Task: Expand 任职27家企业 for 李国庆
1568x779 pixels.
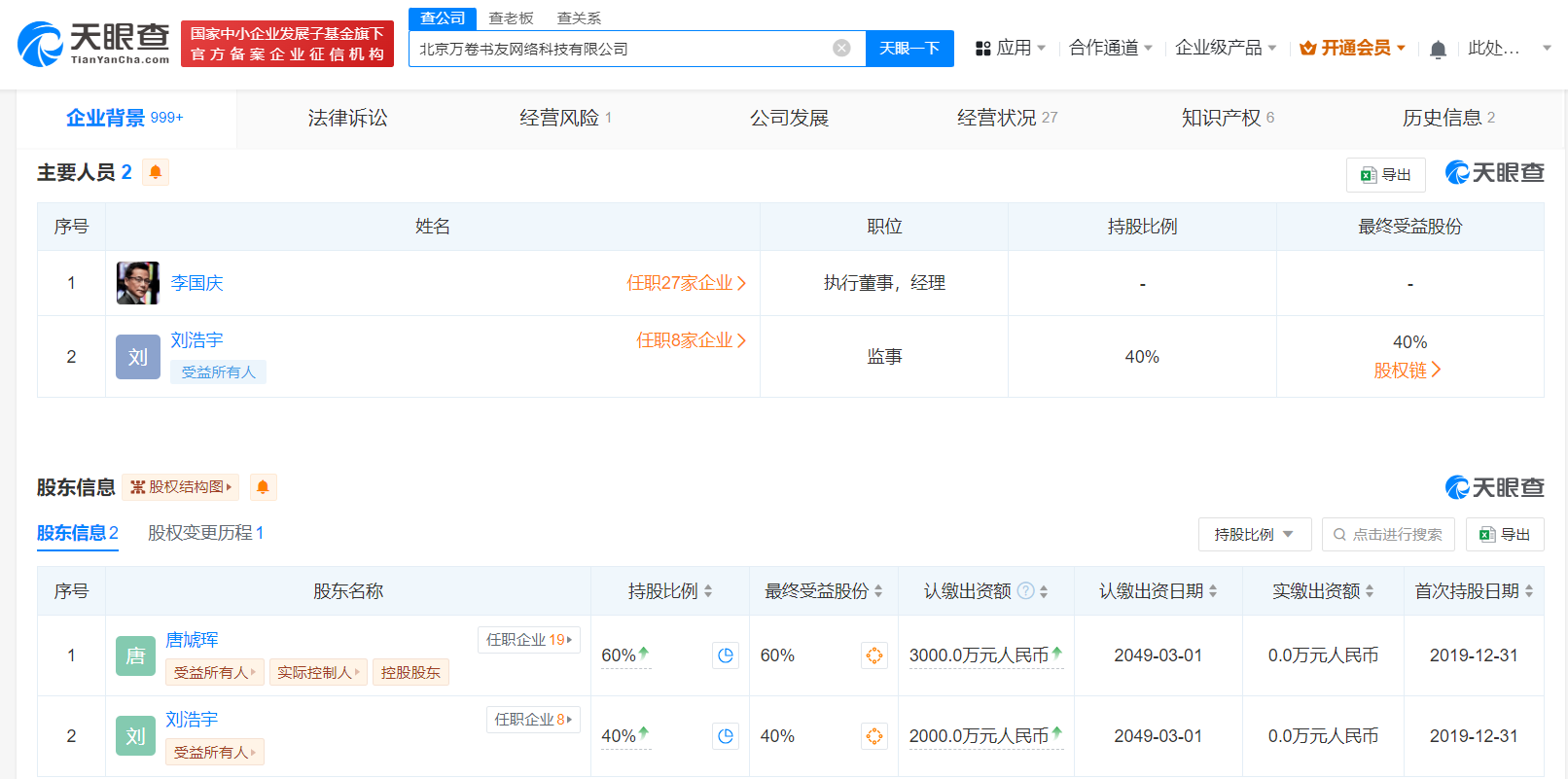Action: click(x=687, y=283)
